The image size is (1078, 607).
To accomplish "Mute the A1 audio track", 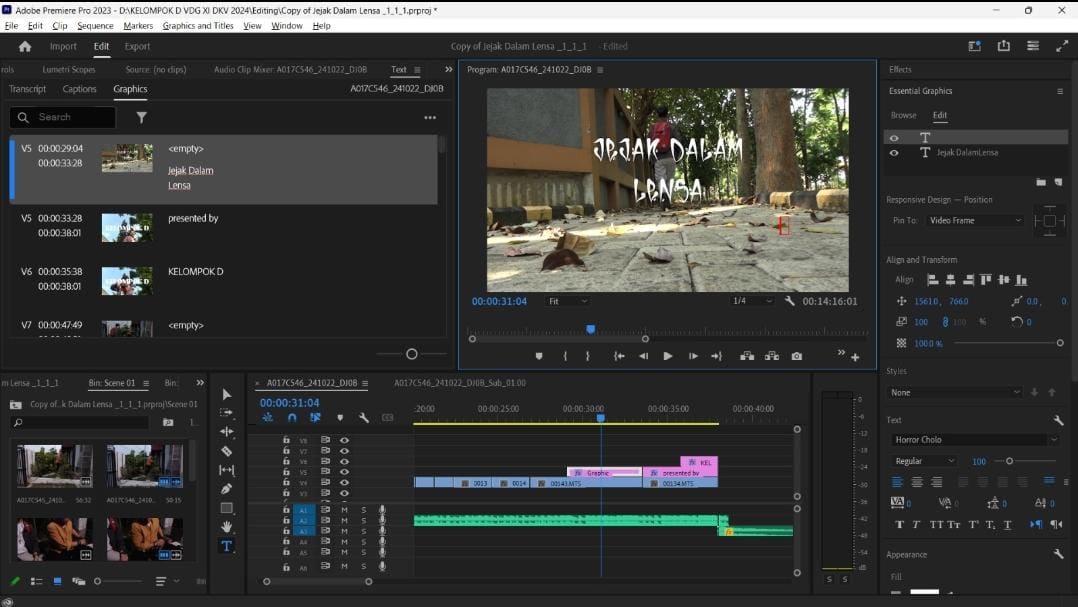I will (x=345, y=510).
